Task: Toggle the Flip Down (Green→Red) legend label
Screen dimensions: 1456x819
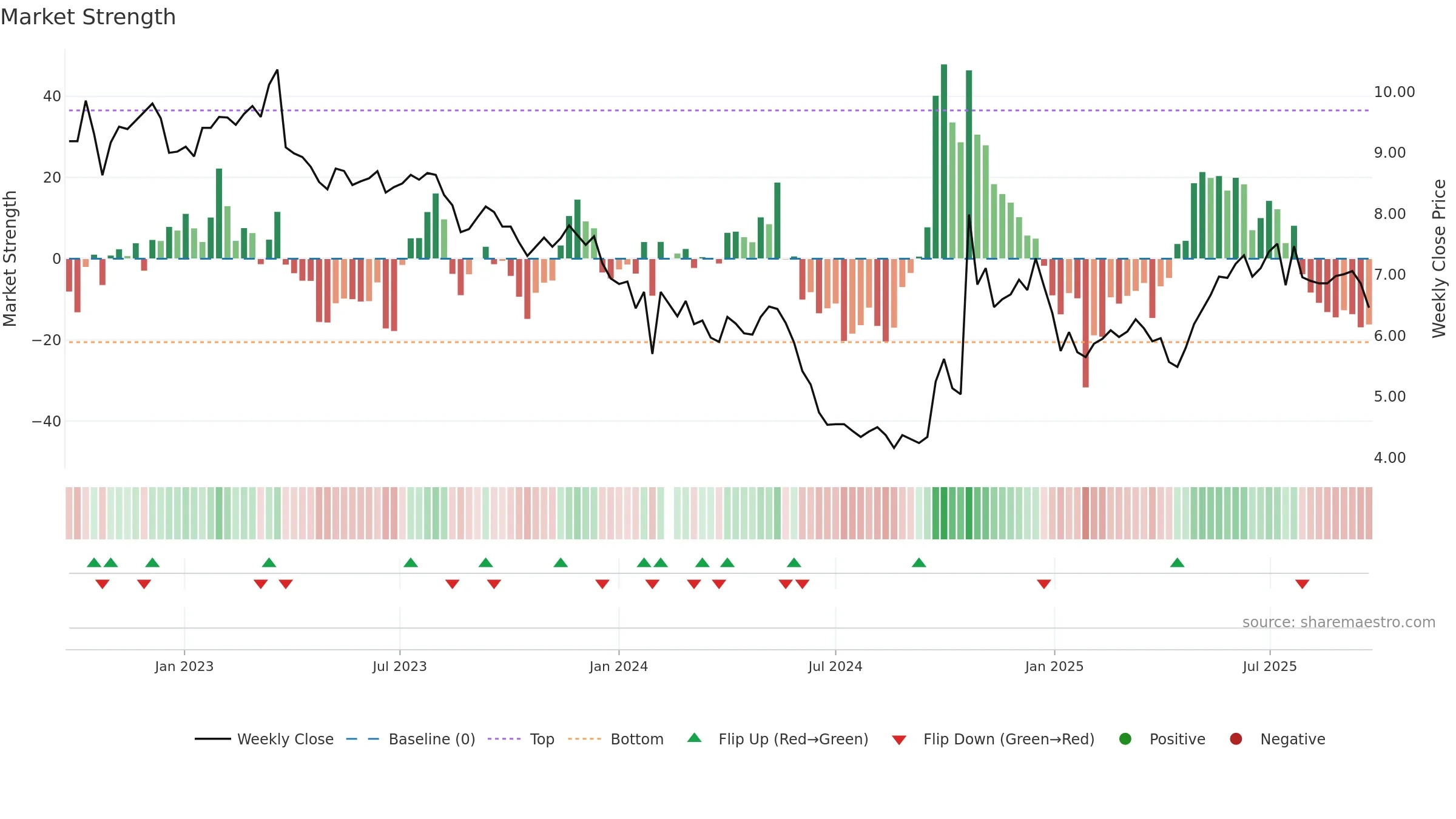Action: click(x=1009, y=740)
